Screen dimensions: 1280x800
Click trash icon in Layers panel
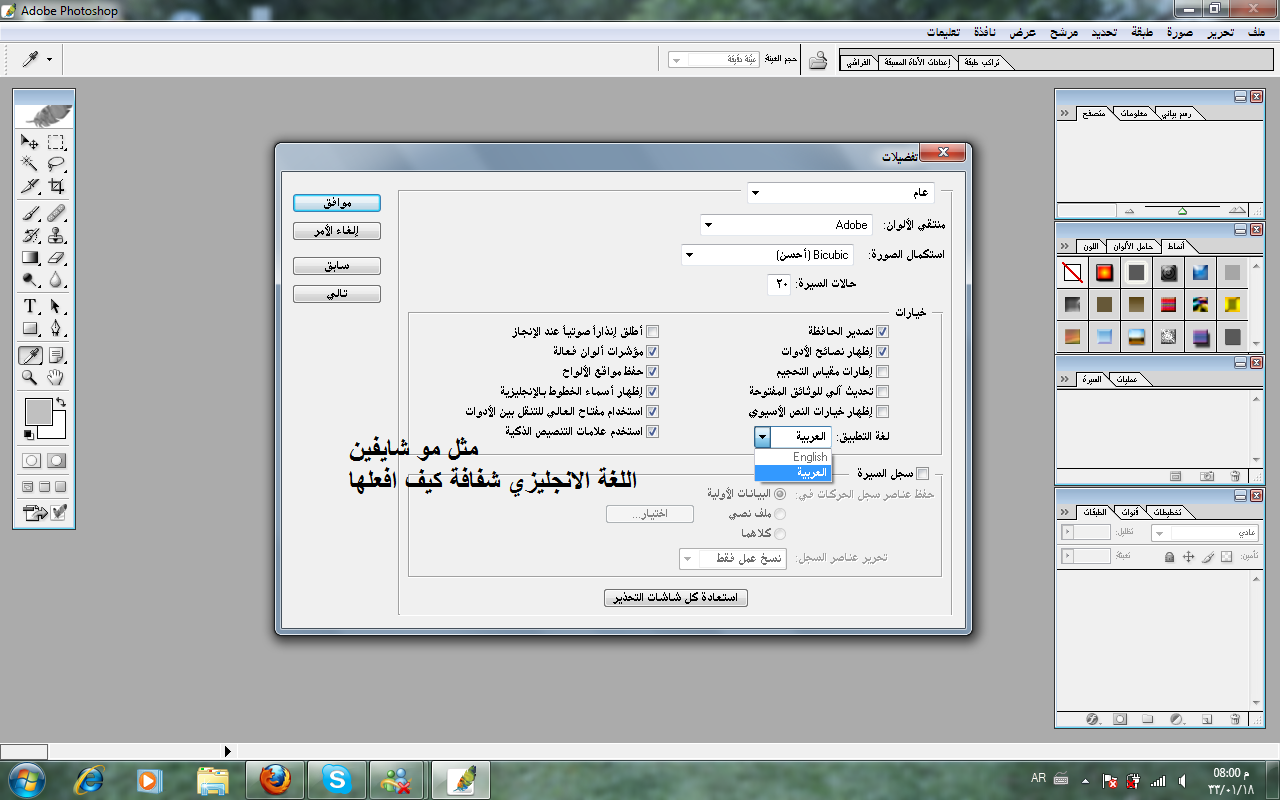1235,718
